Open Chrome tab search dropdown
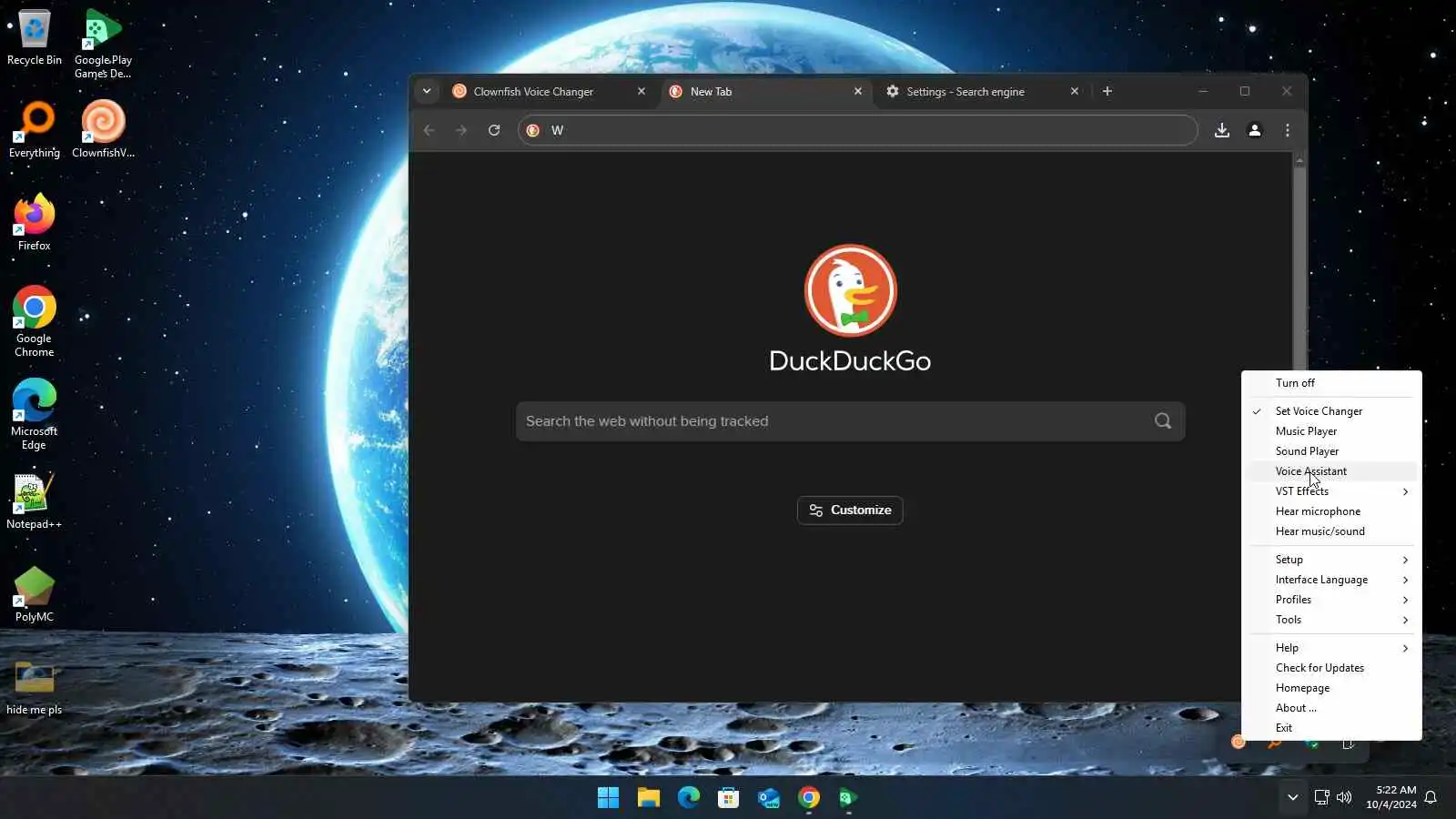This screenshot has width=1456, height=819. coord(426,91)
